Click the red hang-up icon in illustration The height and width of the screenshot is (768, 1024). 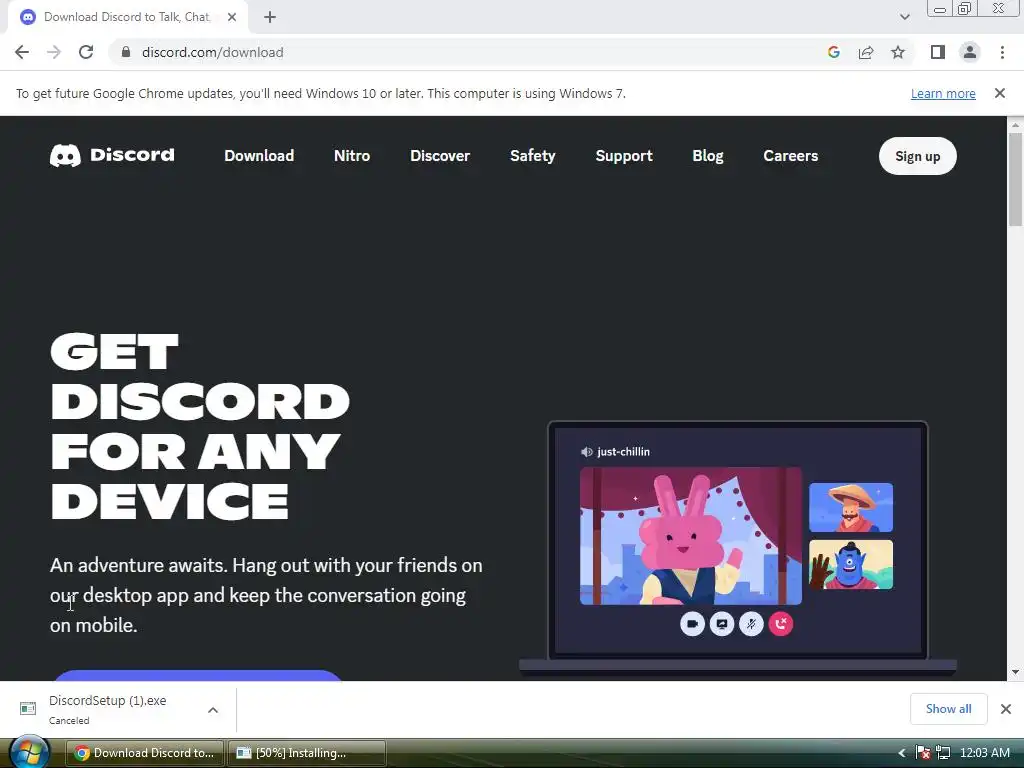coord(780,624)
